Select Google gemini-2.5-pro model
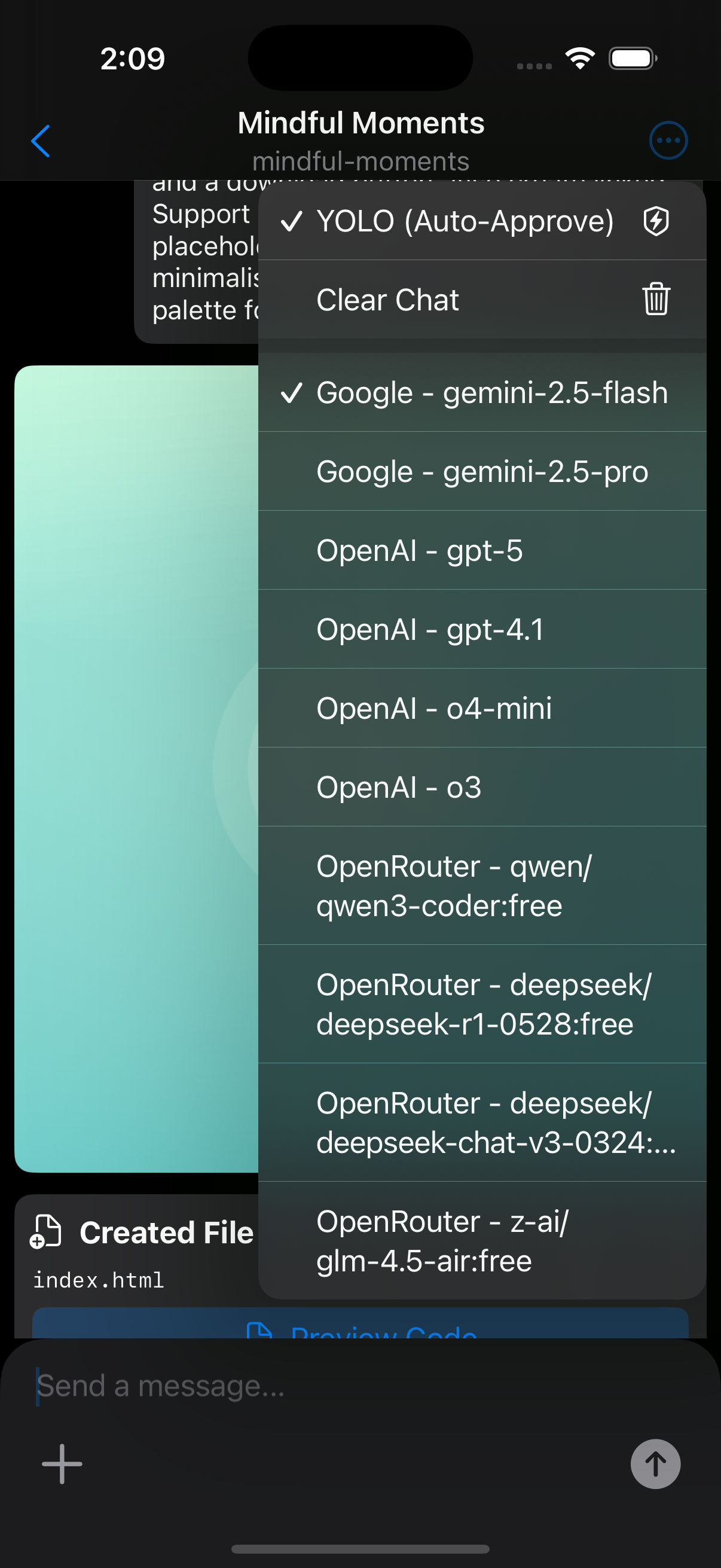 pos(482,472)
